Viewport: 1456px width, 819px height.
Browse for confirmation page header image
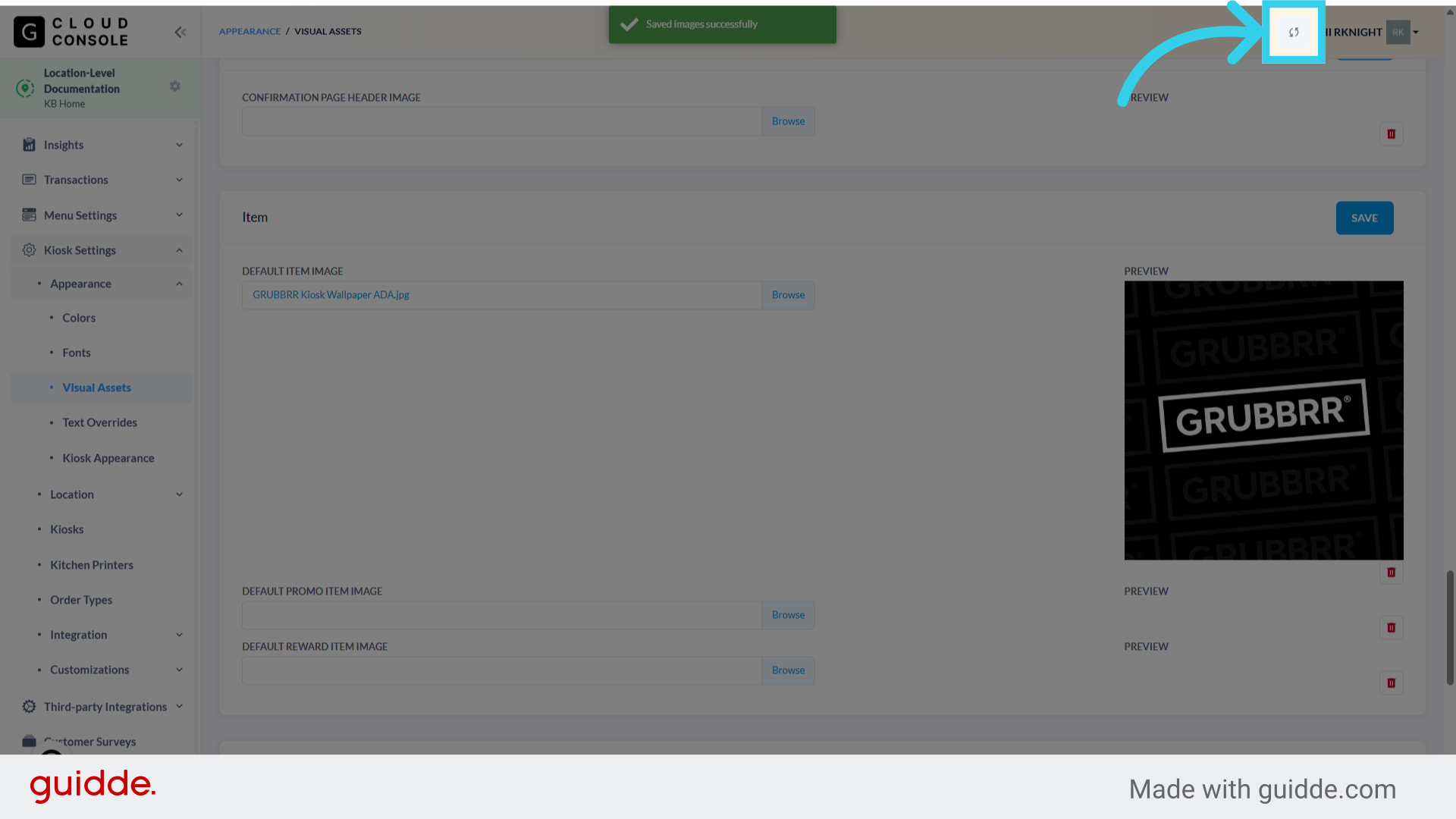(788, 121)
